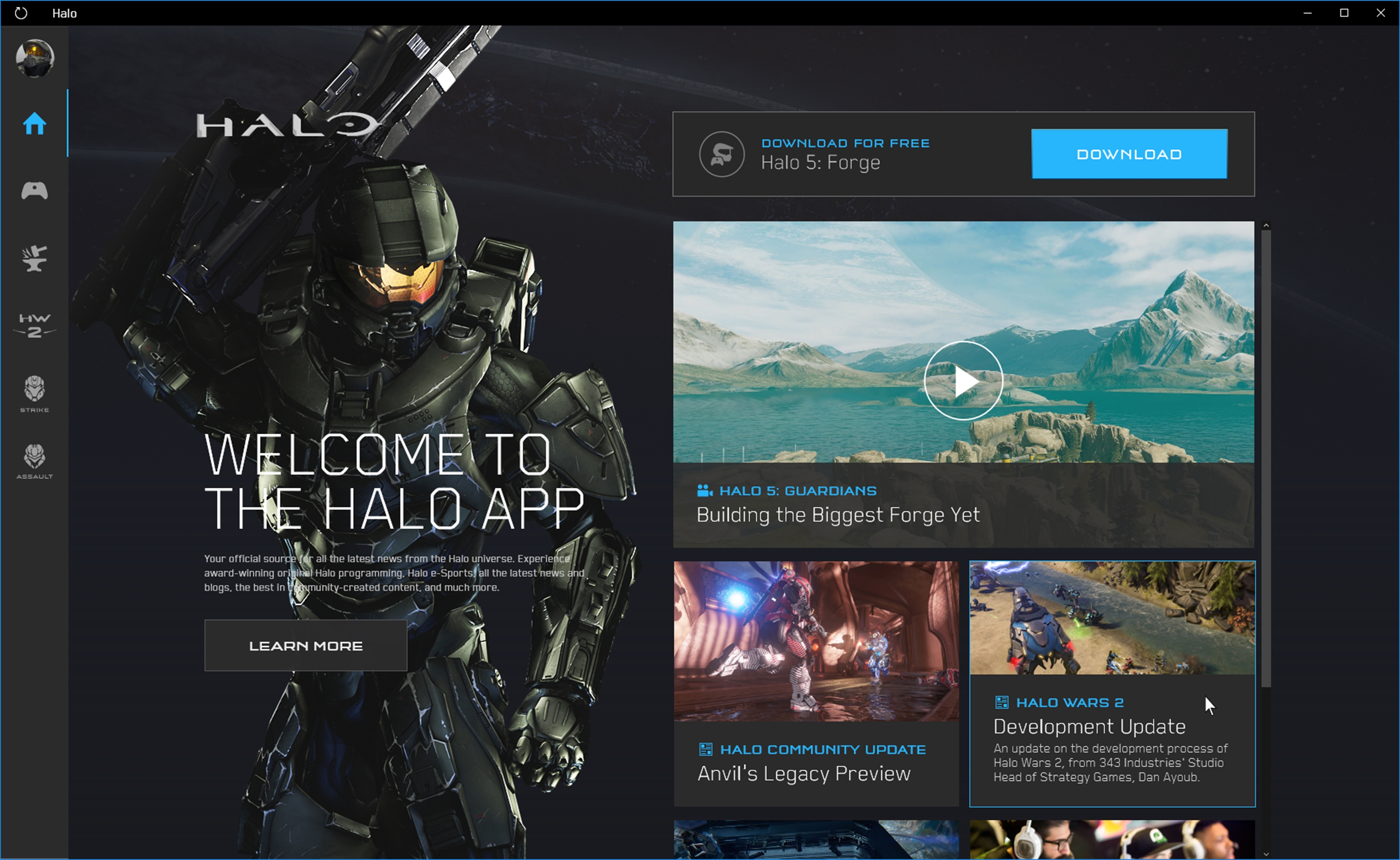Image resolution: width=1400 pixels, height=860 pixels.
Task: Select the Spartan Assault sidebar icon
Action: coord(34,460)
